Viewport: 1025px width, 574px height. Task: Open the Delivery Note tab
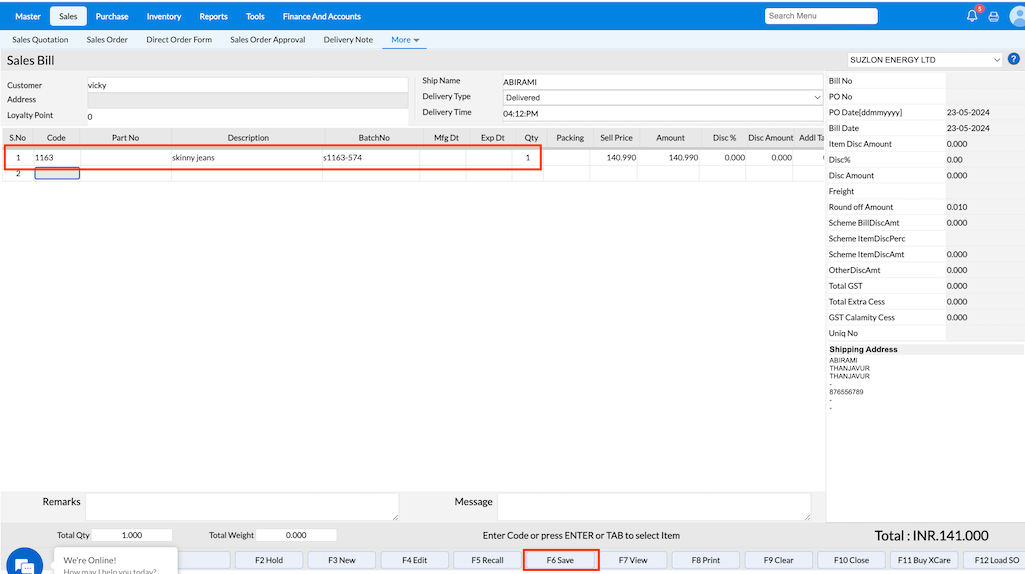(348, 40)
